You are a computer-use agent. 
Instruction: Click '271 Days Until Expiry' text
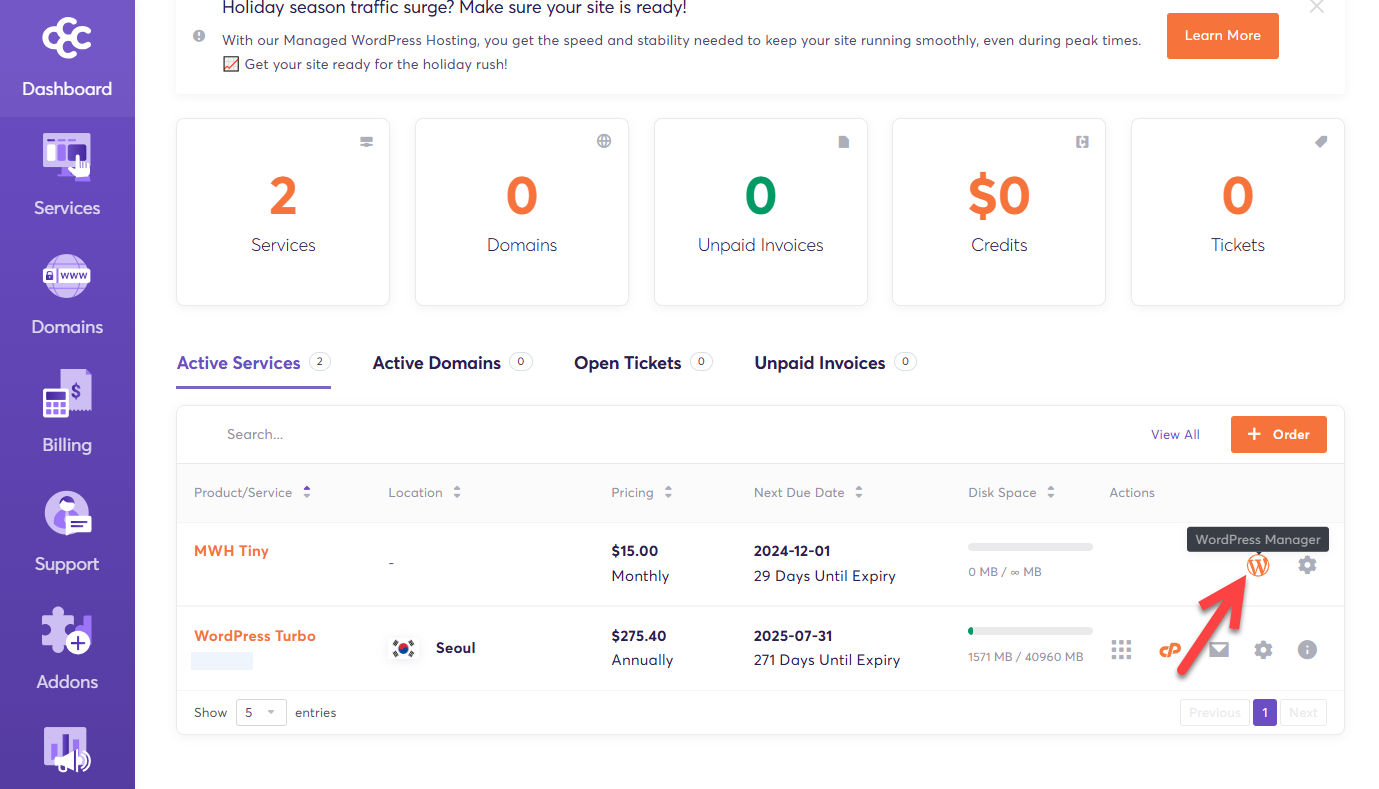point(827,660)
